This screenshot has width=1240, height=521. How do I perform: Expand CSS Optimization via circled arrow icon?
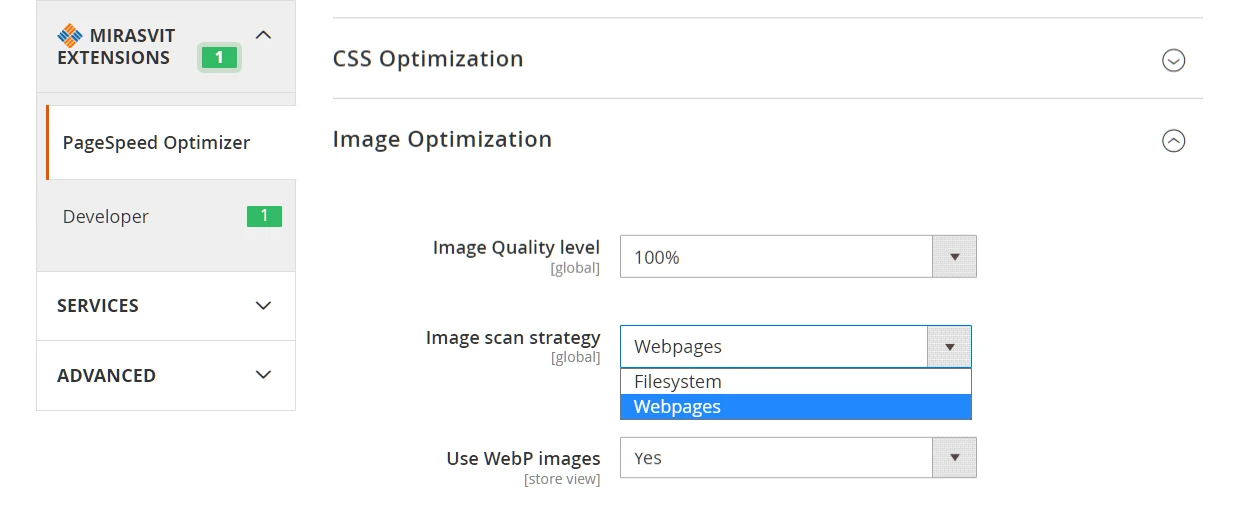tap(1173, 60)
